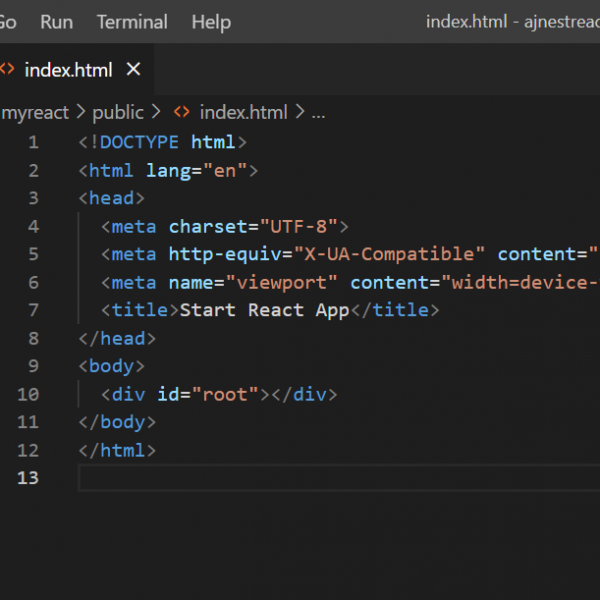Place cursor in "Start React App" title text
The height and width of the screenshot is (600, 600).
coord(264,310)
